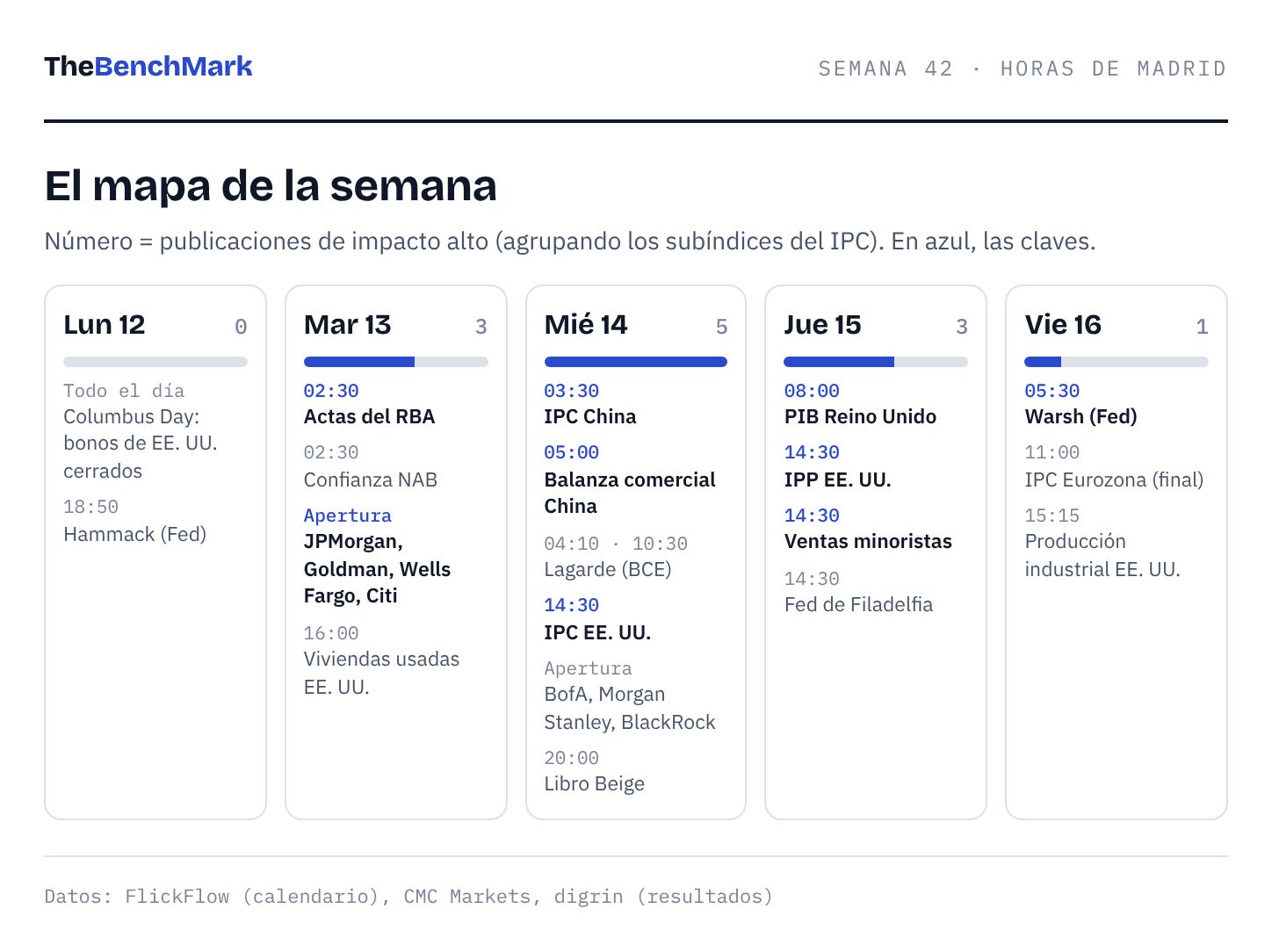
Task: Click the Jue 15 impact progress bar
Action: coord(876,362)
